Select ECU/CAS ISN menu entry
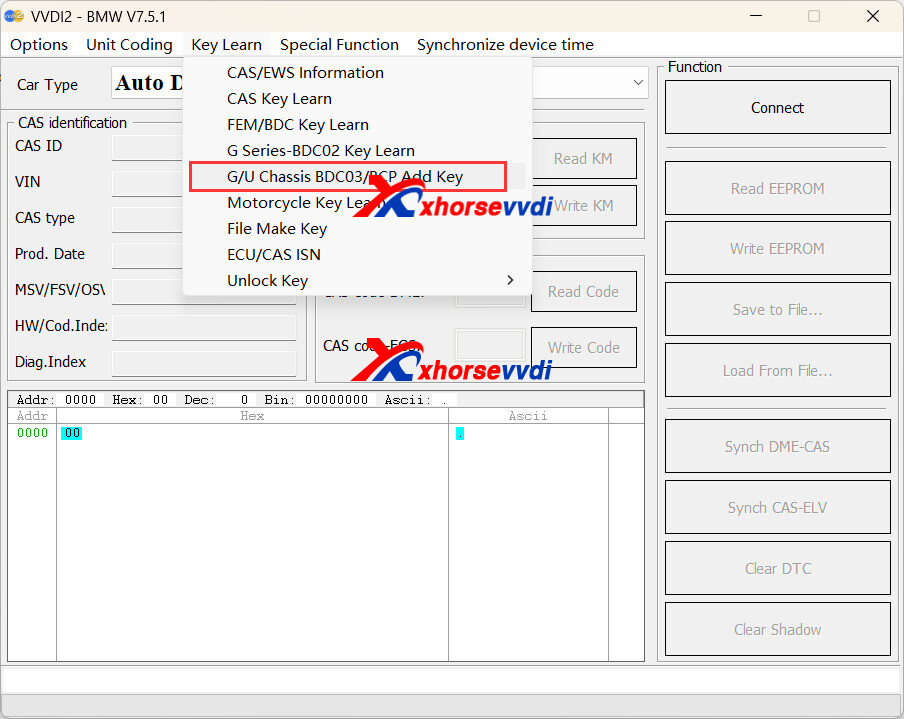The height and width of the screenshot is (719, 904). [273, 255]
